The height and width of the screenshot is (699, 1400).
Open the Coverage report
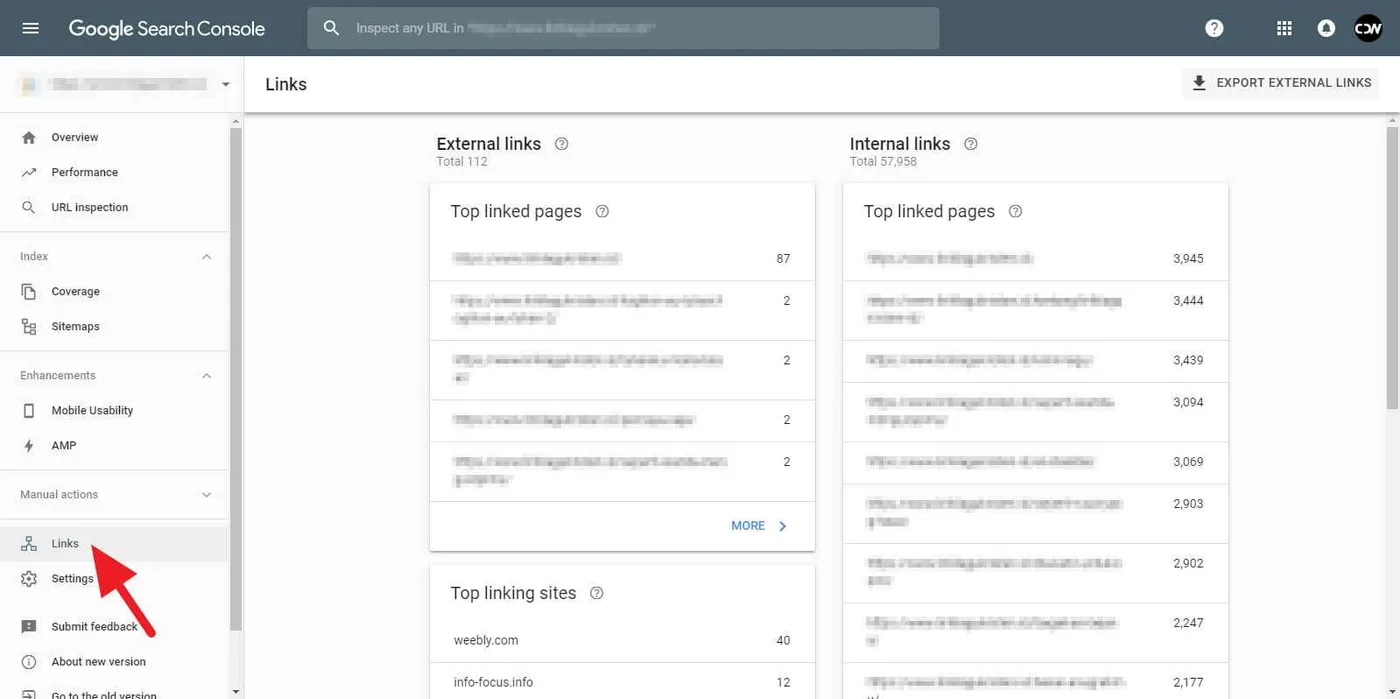pyautogui.click(x=114, y=291)
